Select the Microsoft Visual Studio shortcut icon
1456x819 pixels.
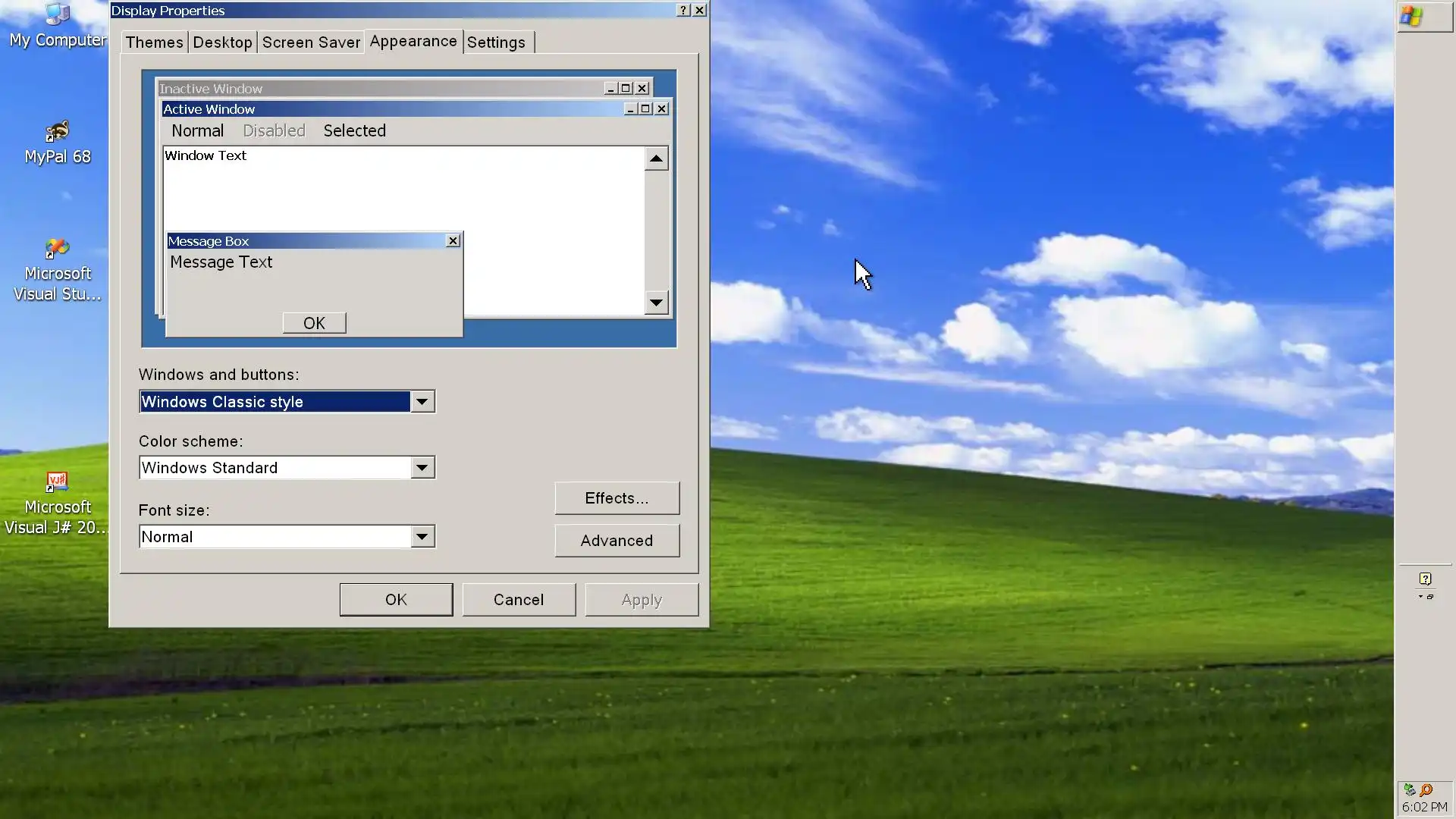[x=57, y=249]
